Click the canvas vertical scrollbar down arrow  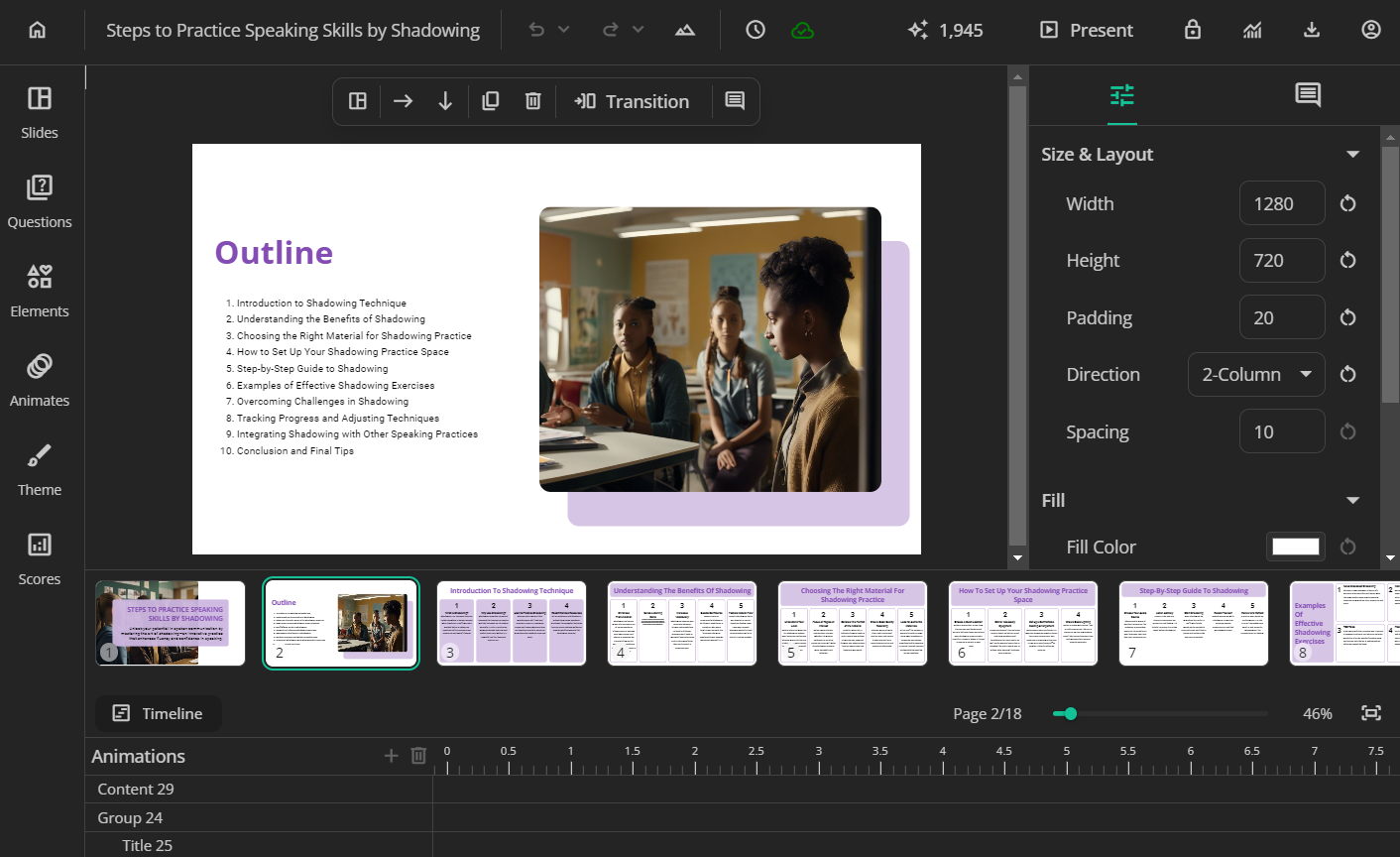pyautogui.click(x=1017, y=557)
